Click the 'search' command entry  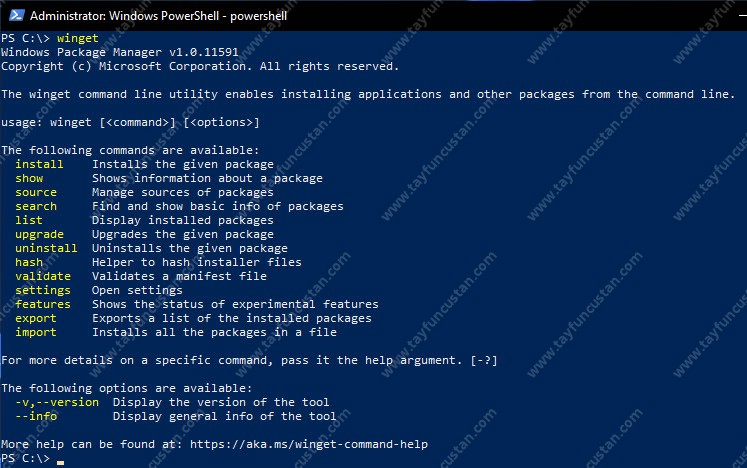[36, 206]
